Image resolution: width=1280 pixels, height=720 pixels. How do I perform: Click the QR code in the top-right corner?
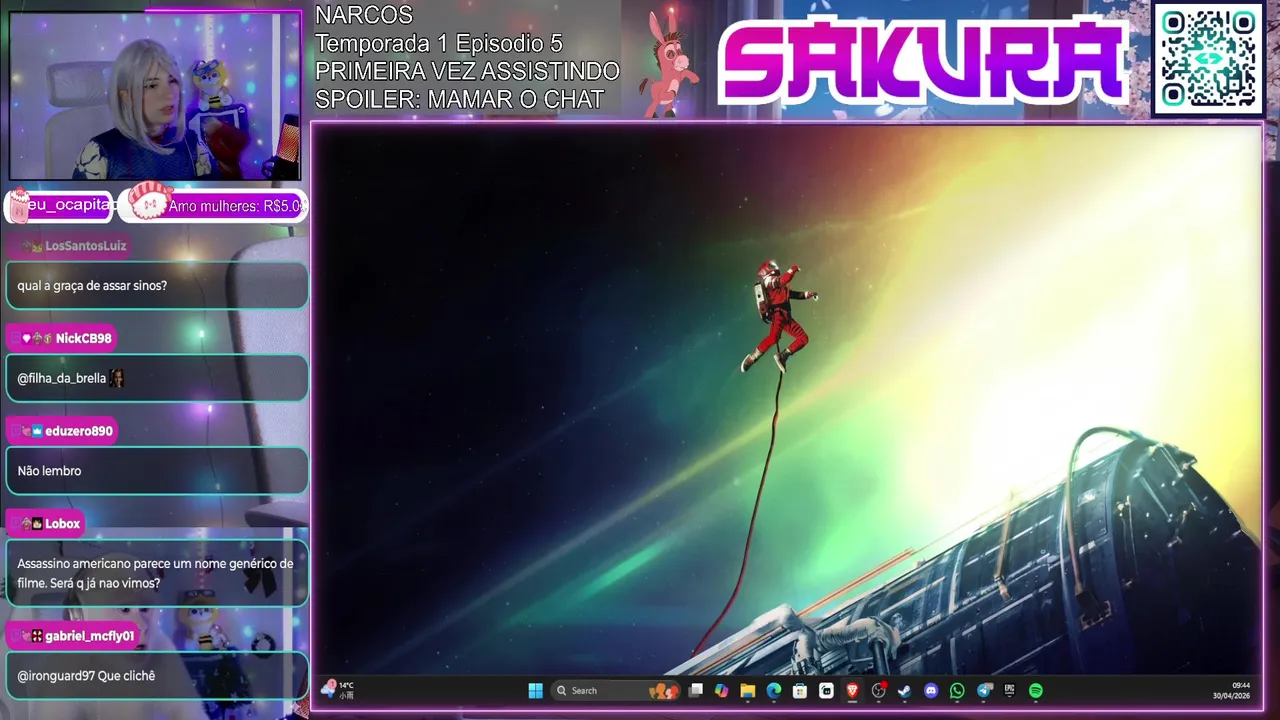[1208, 59]
